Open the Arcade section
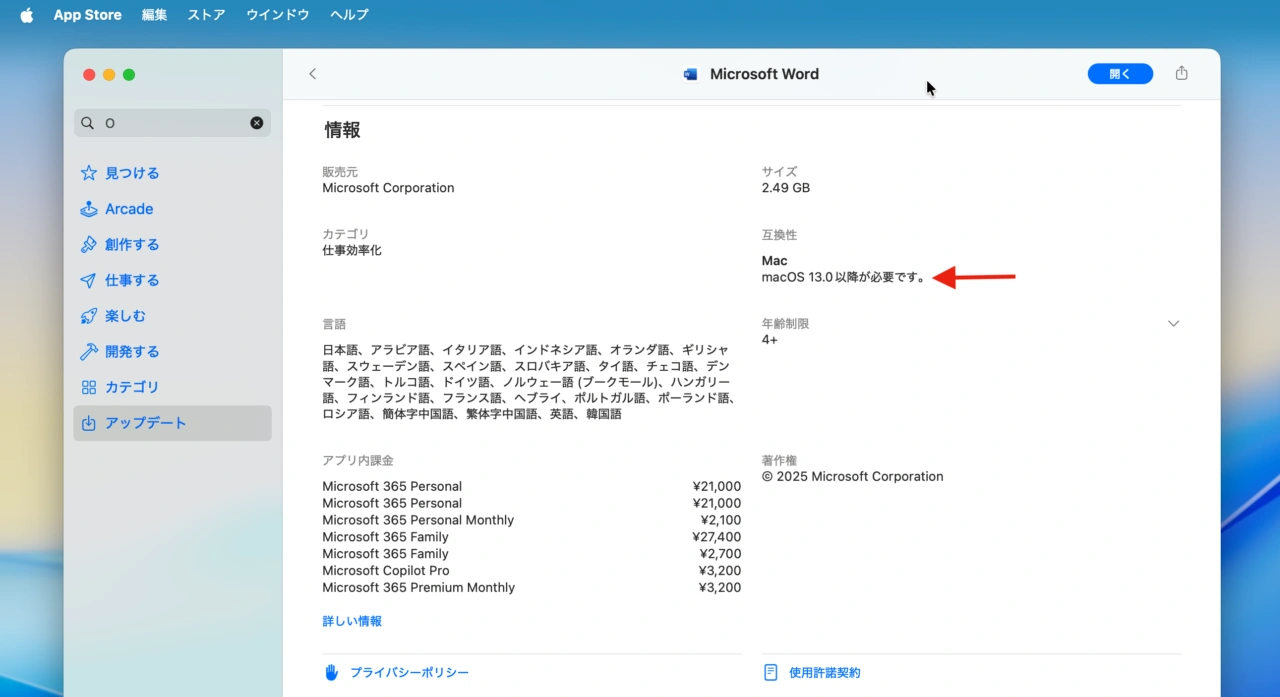 point(127,208)
